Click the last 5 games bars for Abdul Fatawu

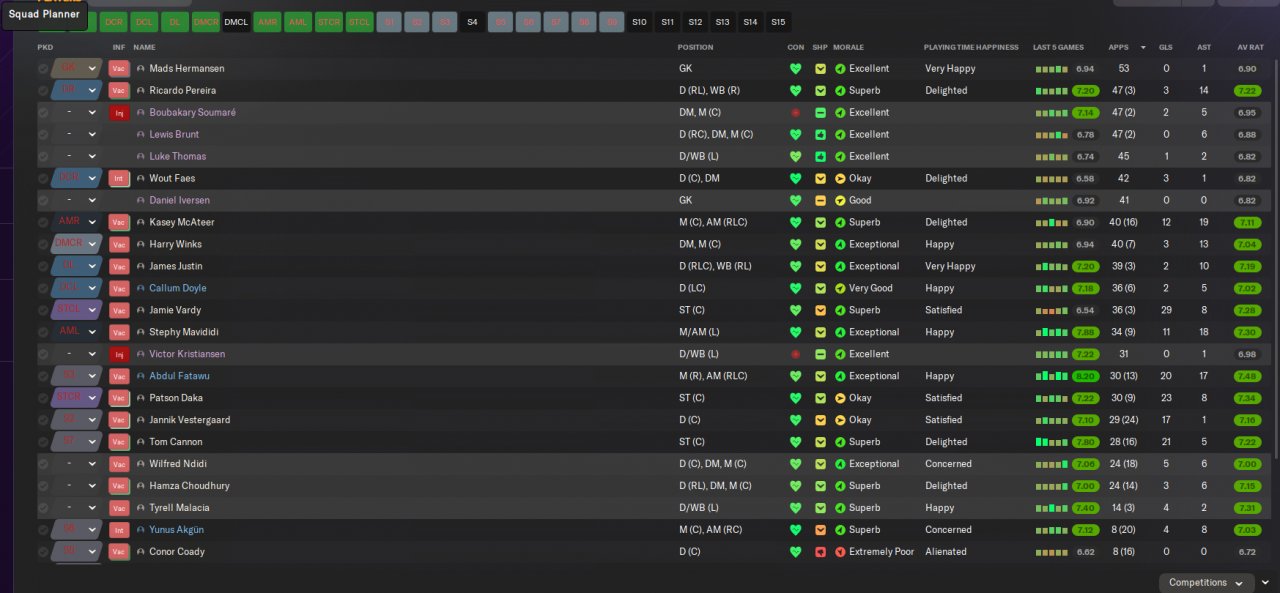(1051, 376)
